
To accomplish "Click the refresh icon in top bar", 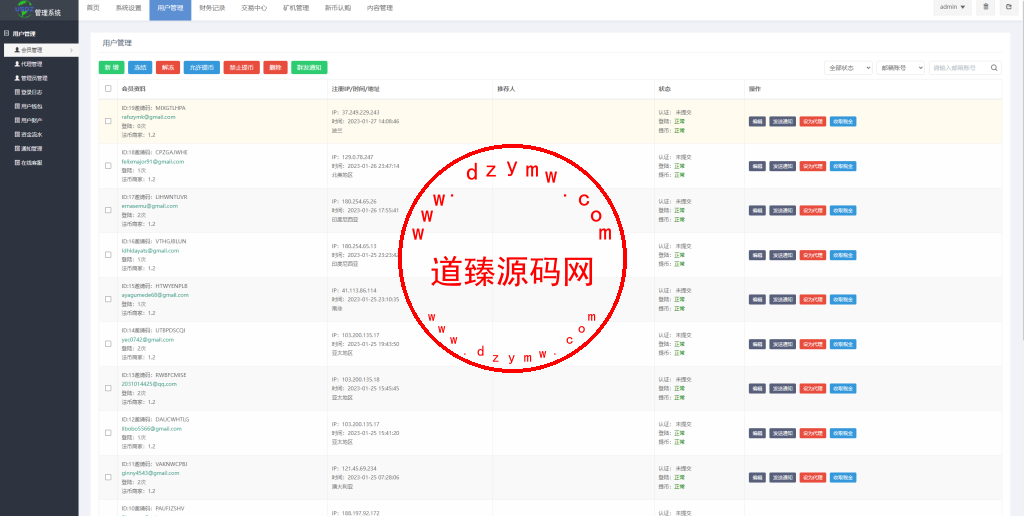I will [1009, 7].
